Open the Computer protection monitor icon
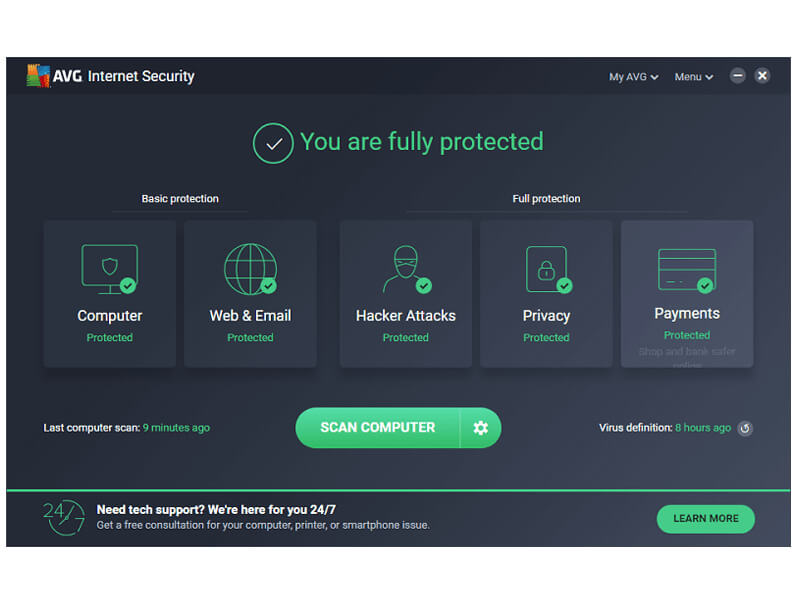The width and height of the screenshot is (800, 600). (x=109, y=269)
